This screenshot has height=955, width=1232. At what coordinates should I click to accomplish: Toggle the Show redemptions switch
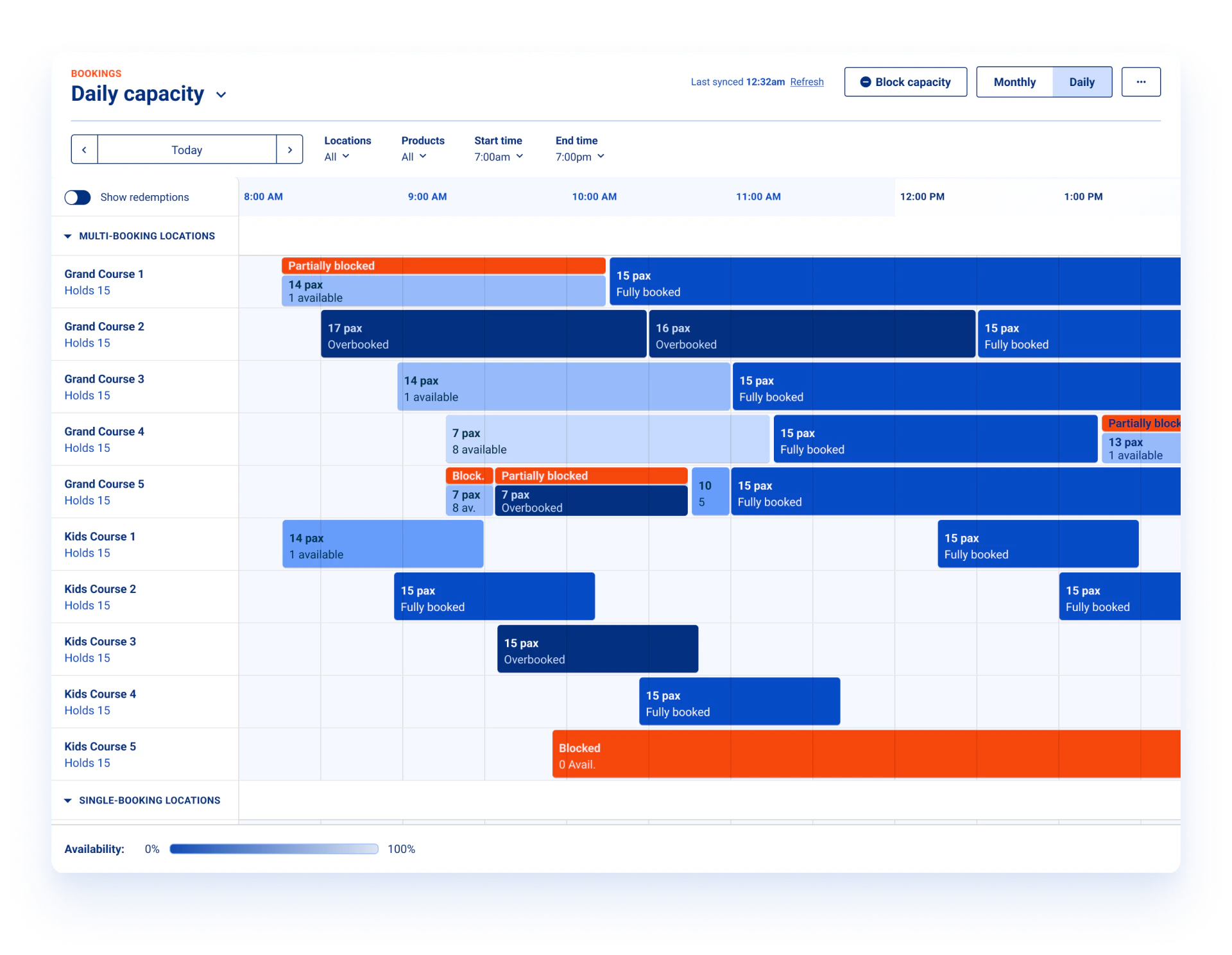78,197
